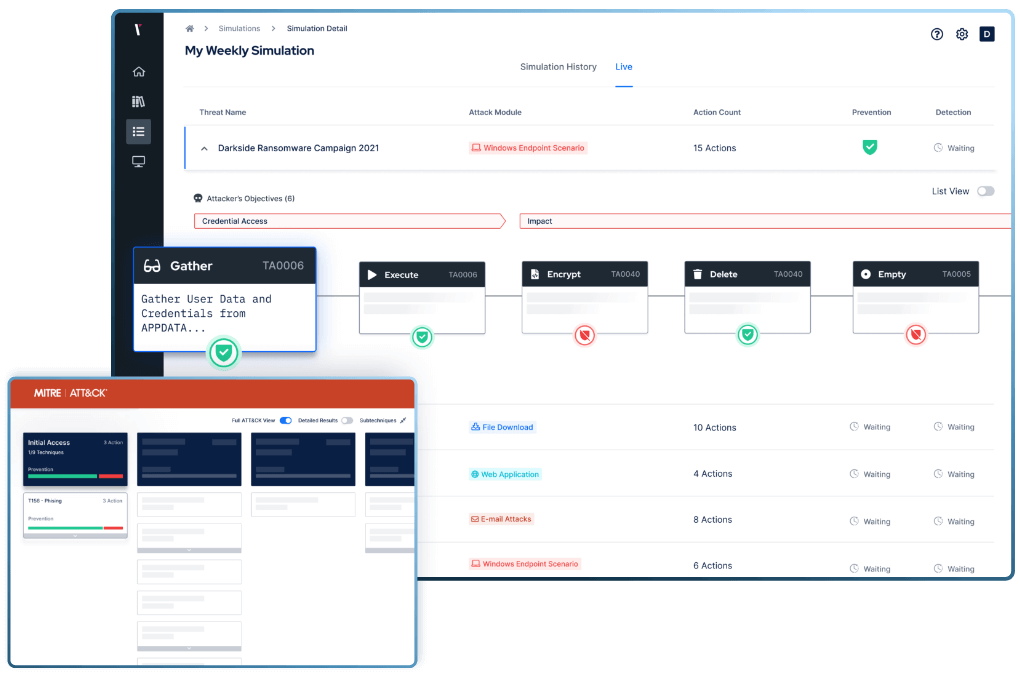The image size is (1020, 675).
Task: Toggle Full ATT&CK View on MITRE panel
Action: pyautogui.click(x=285, y=420)
